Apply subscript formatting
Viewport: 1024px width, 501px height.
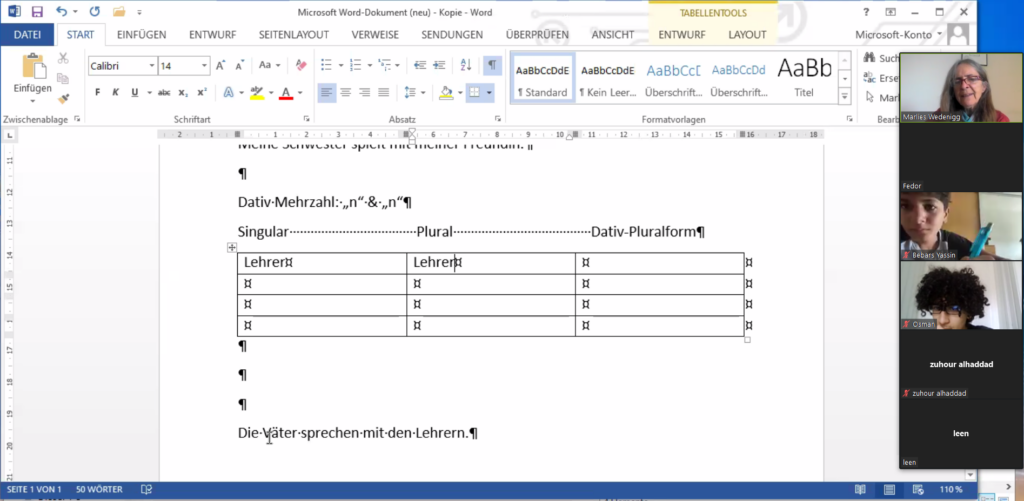[183, 93]
